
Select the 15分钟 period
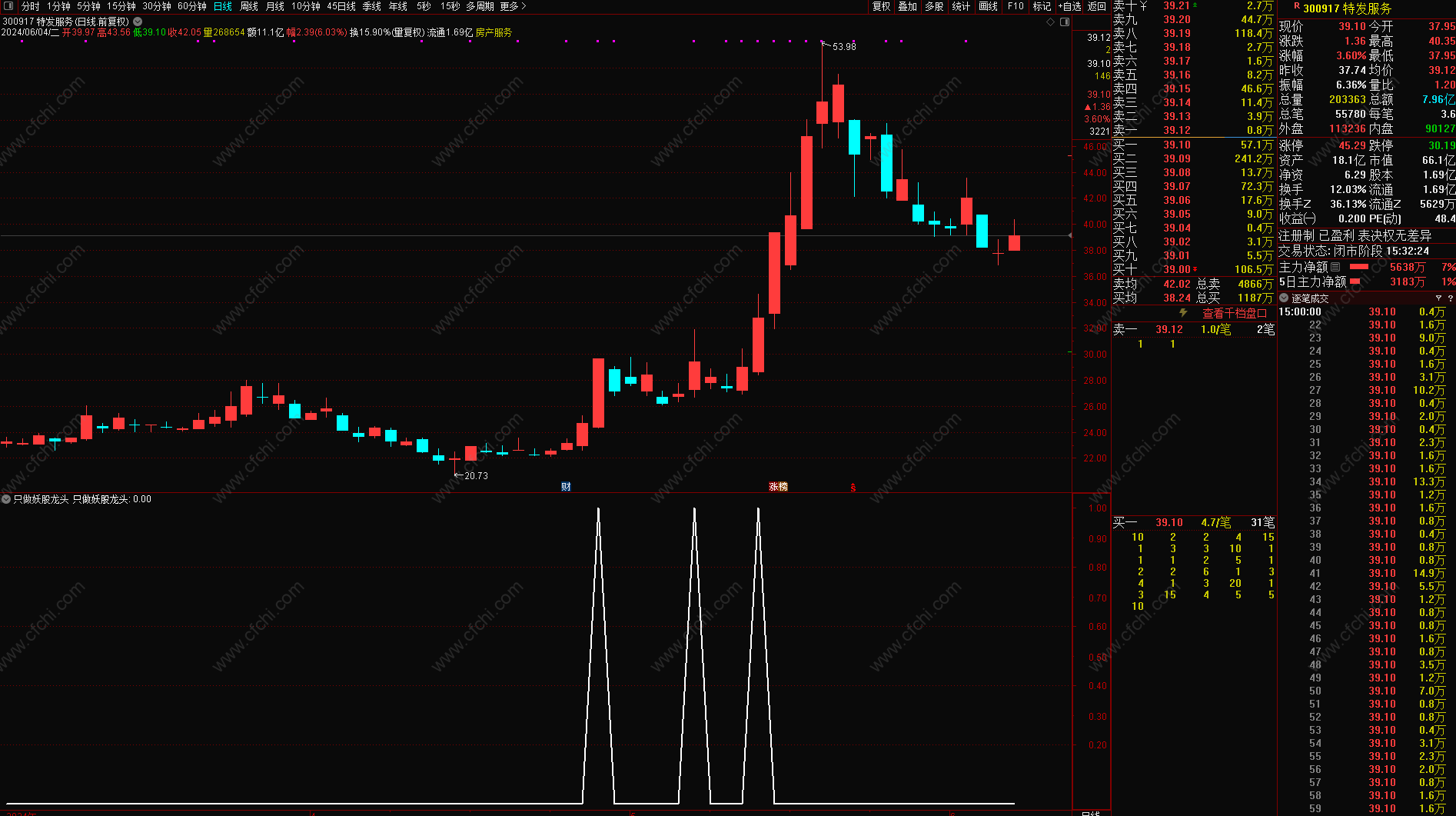(121, 6)
